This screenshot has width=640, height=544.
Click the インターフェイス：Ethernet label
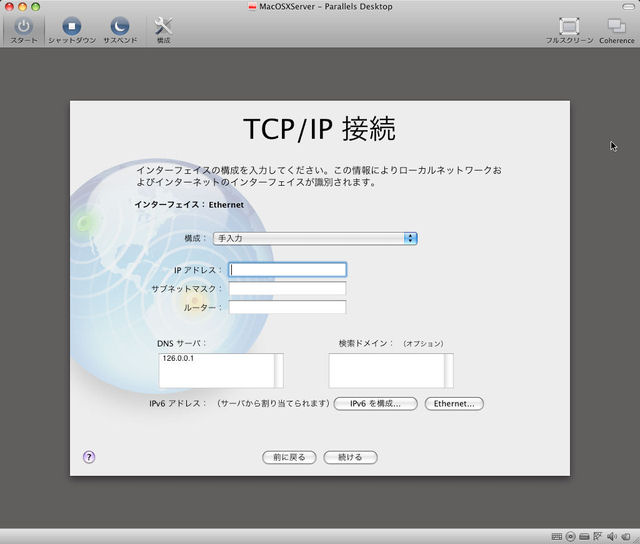[x=189, y=205]
